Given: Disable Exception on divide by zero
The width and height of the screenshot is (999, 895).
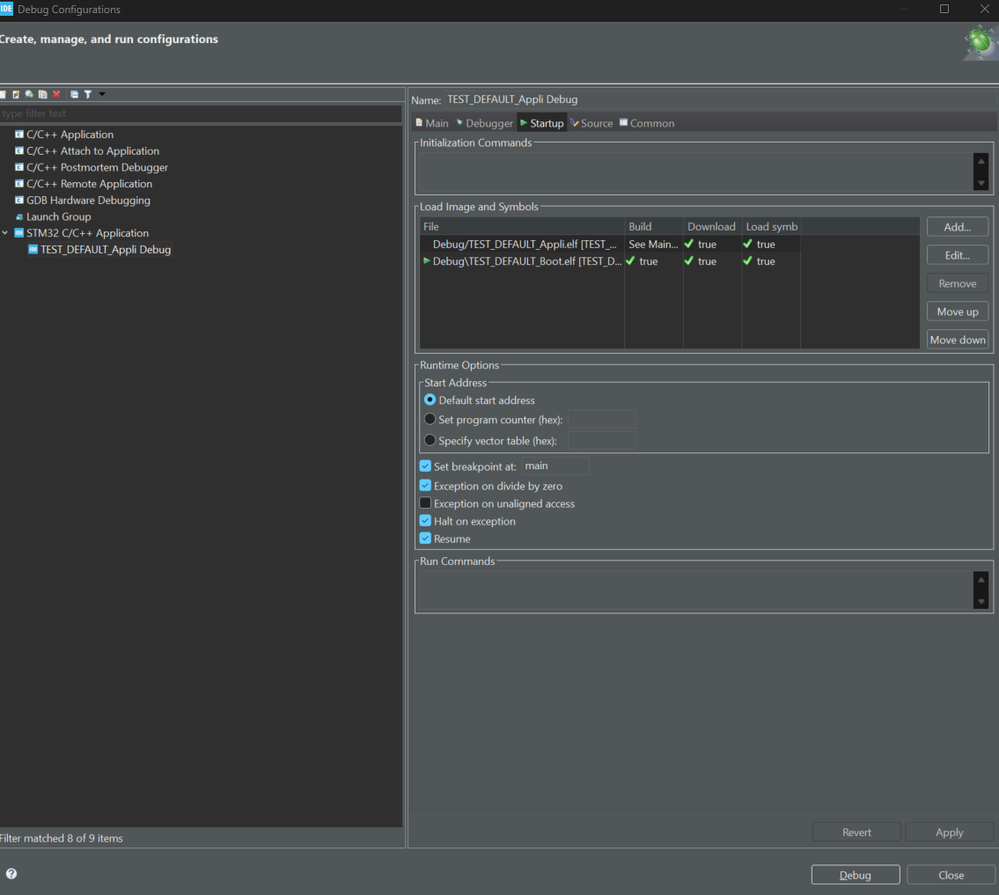Looking at the screenshot, I should (426, 485).
